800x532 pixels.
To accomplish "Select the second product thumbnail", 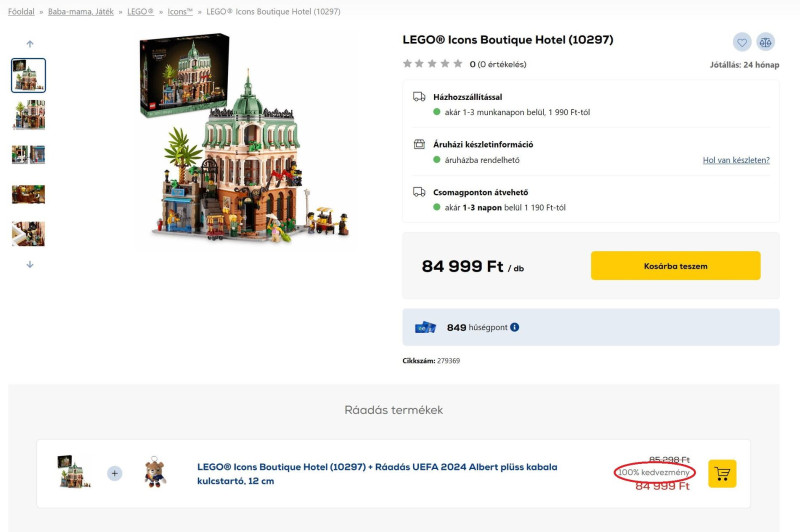I will click(29, 115).
